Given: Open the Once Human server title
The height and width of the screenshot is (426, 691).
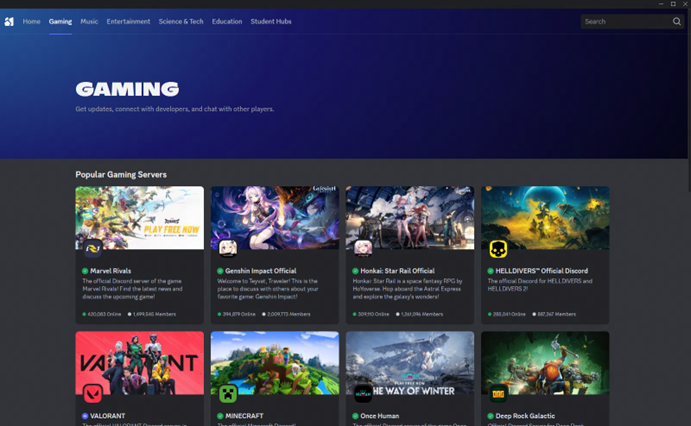Looking at the screenshot, I should click(x=379, y=416).
